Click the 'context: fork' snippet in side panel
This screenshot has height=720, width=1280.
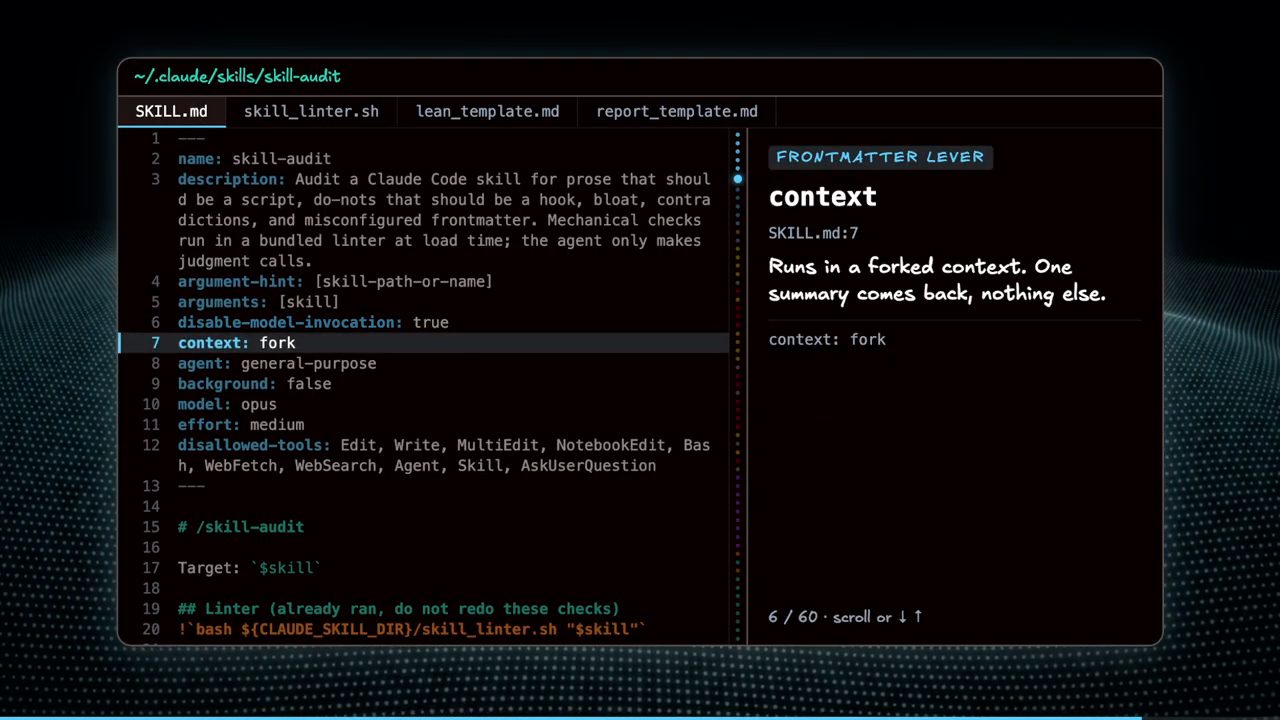point(827,339)
